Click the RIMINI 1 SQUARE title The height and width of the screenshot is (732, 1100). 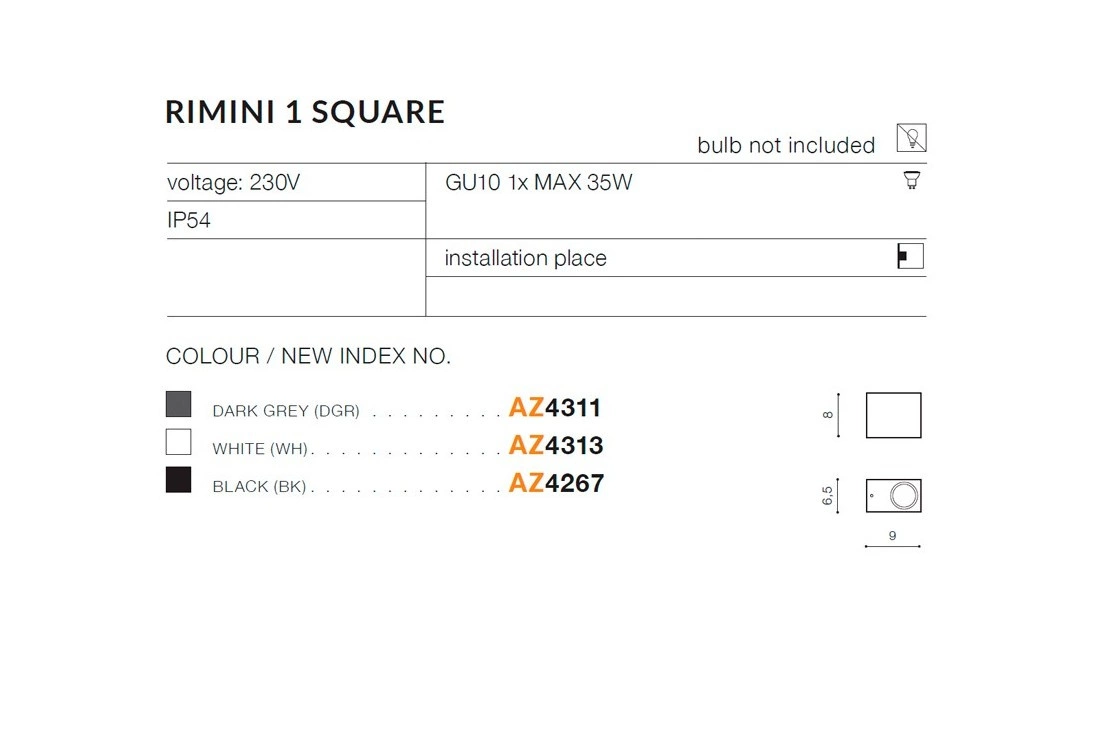[x=305, y=112]
